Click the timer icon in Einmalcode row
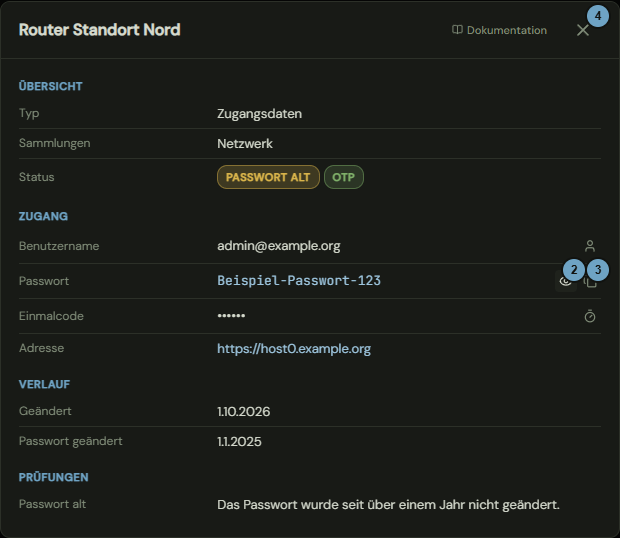This screenshot has width=620, height=538. pos(590,316)
